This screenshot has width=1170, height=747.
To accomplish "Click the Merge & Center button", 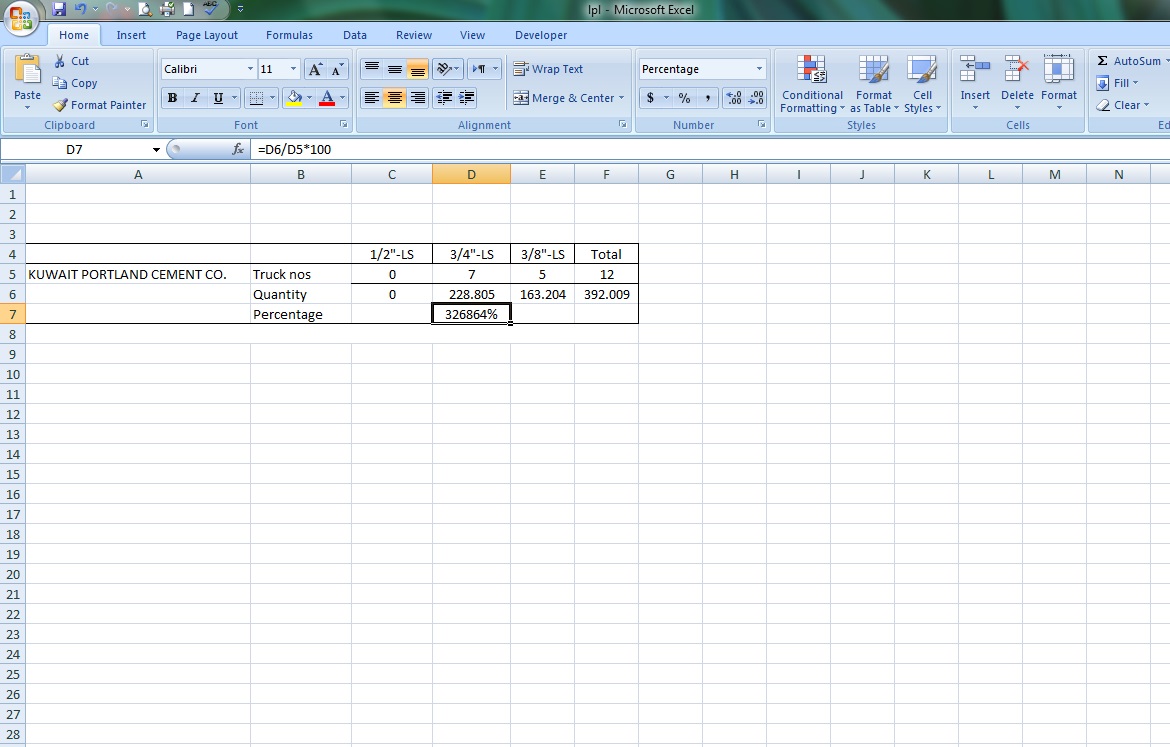I will pos(563,98).
